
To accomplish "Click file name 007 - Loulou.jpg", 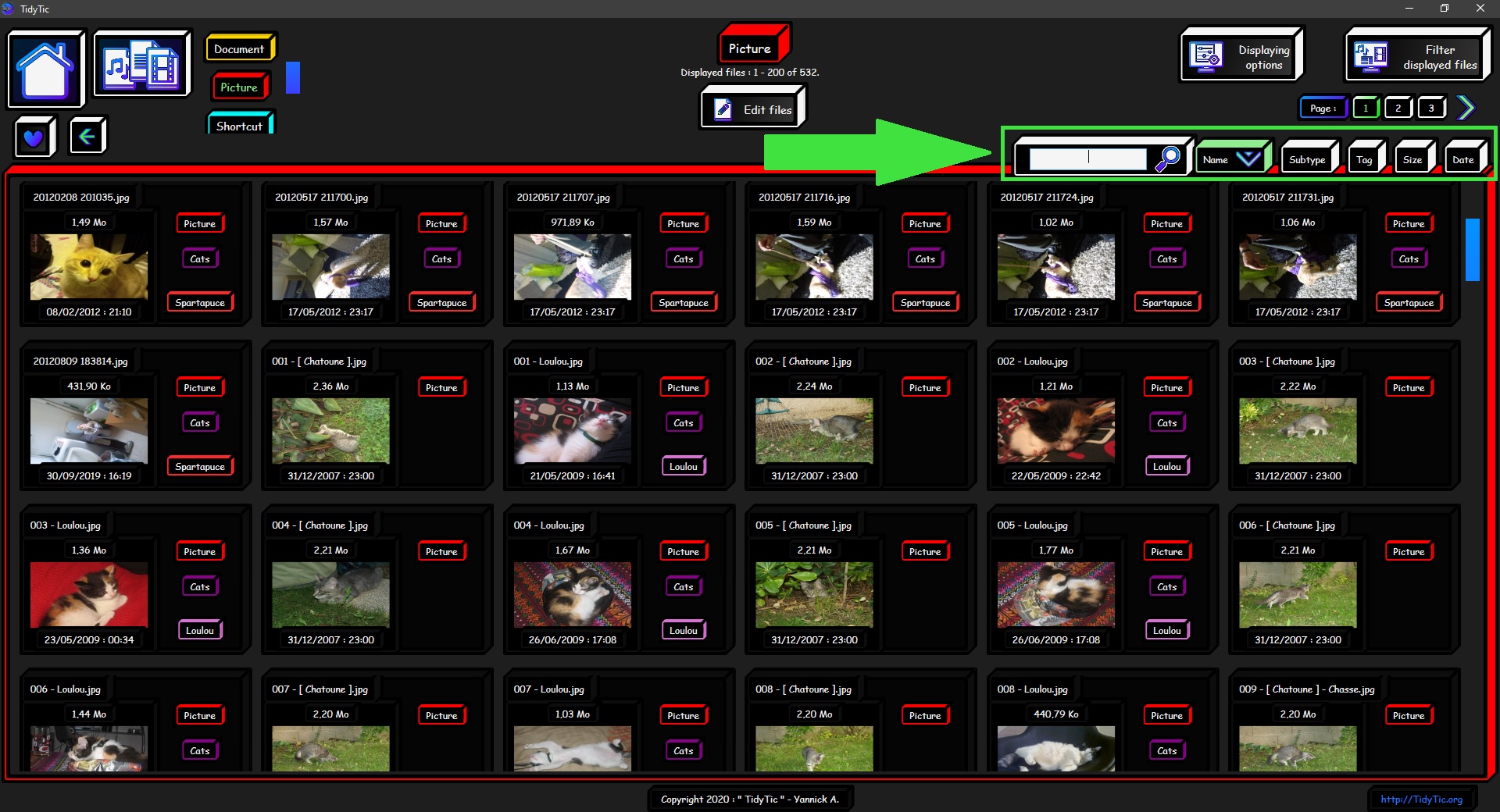I will click(x=548, y=689).
